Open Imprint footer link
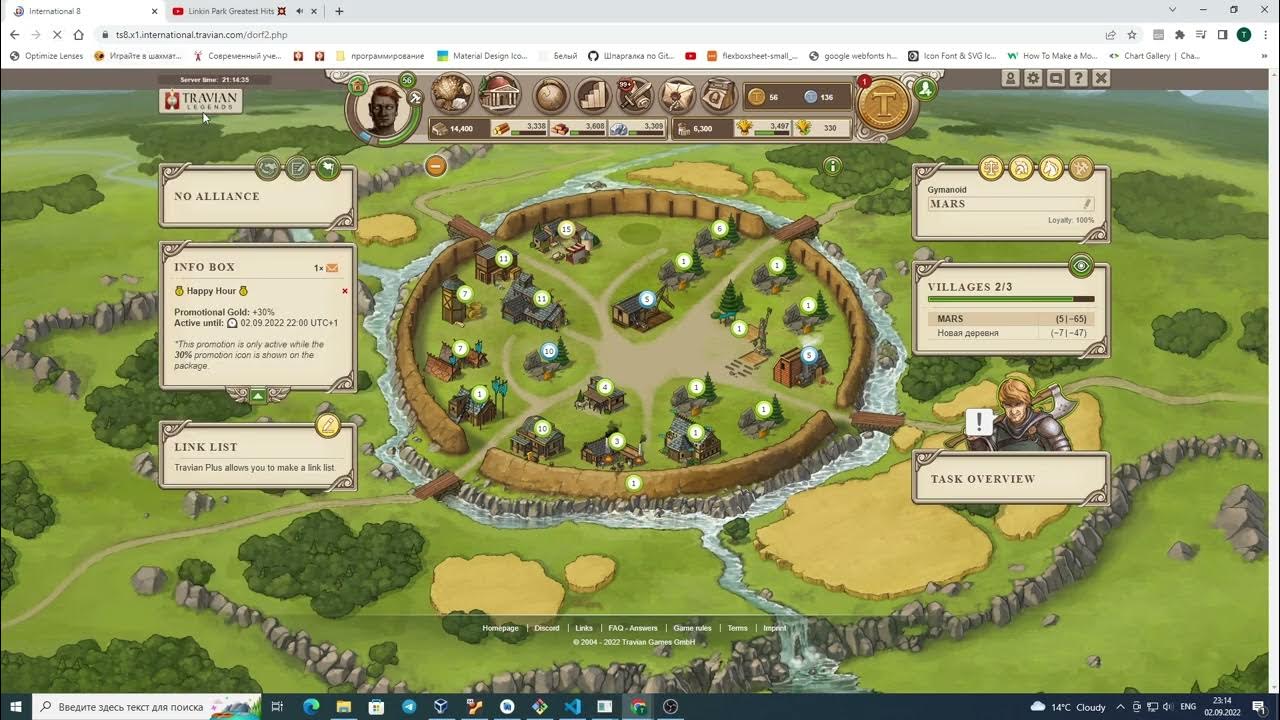The width and height of the screenshot is (1280, 720). pos(775,628)
